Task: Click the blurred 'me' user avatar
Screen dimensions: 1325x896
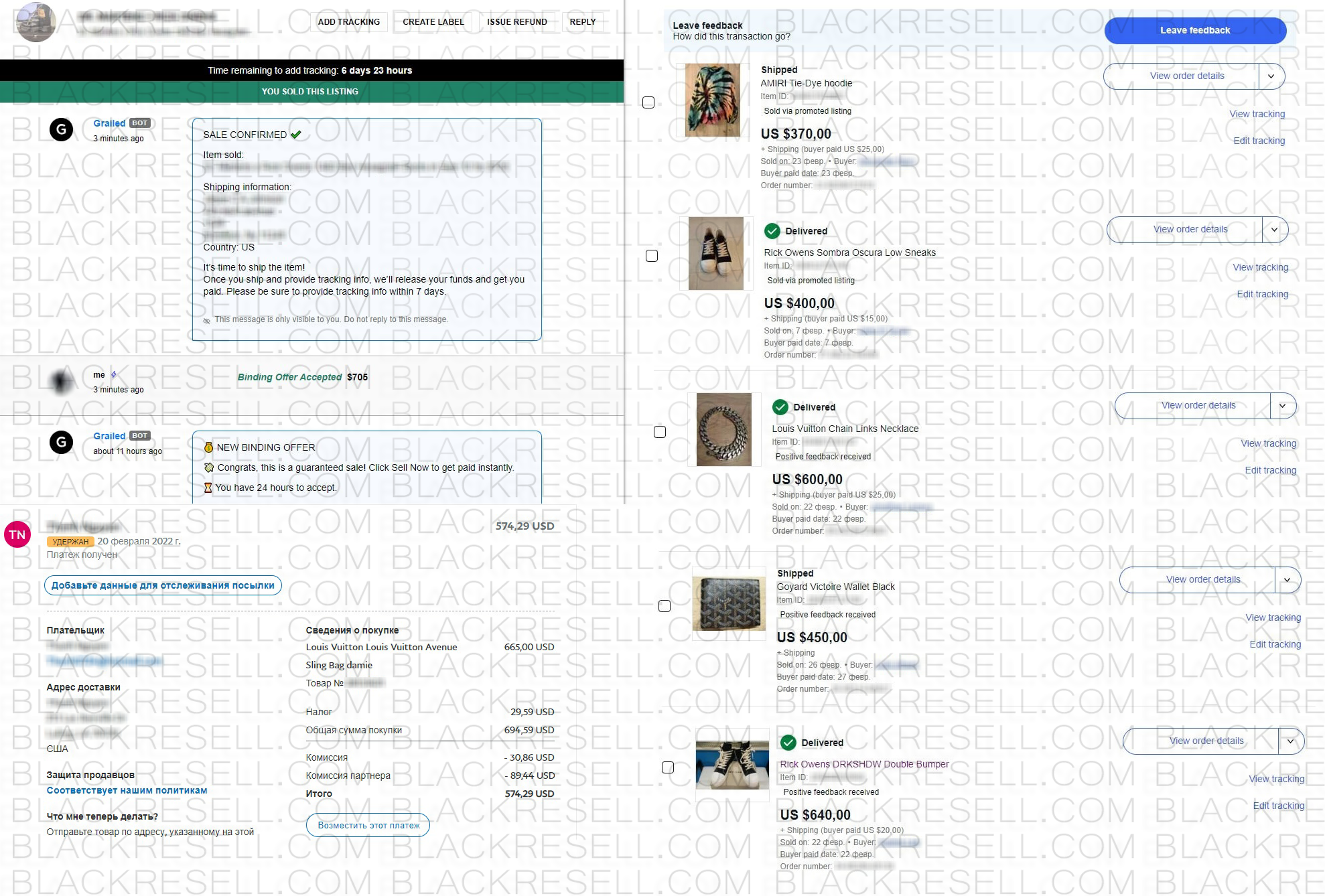Action: click(x=62, y=381)
